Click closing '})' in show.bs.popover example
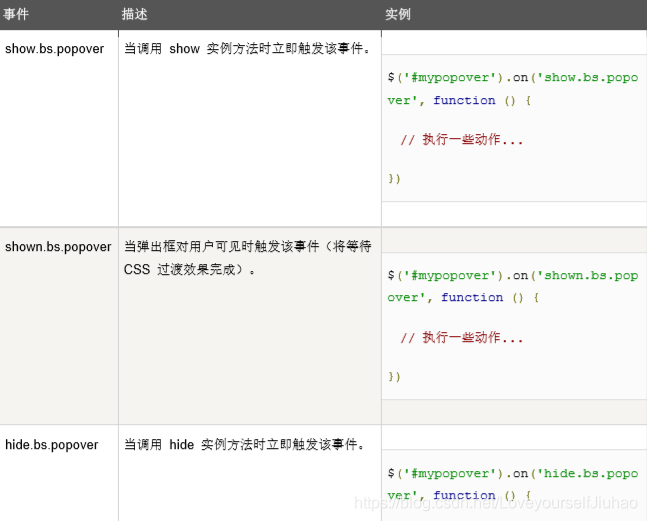647x521 pixels. point(394,179)
